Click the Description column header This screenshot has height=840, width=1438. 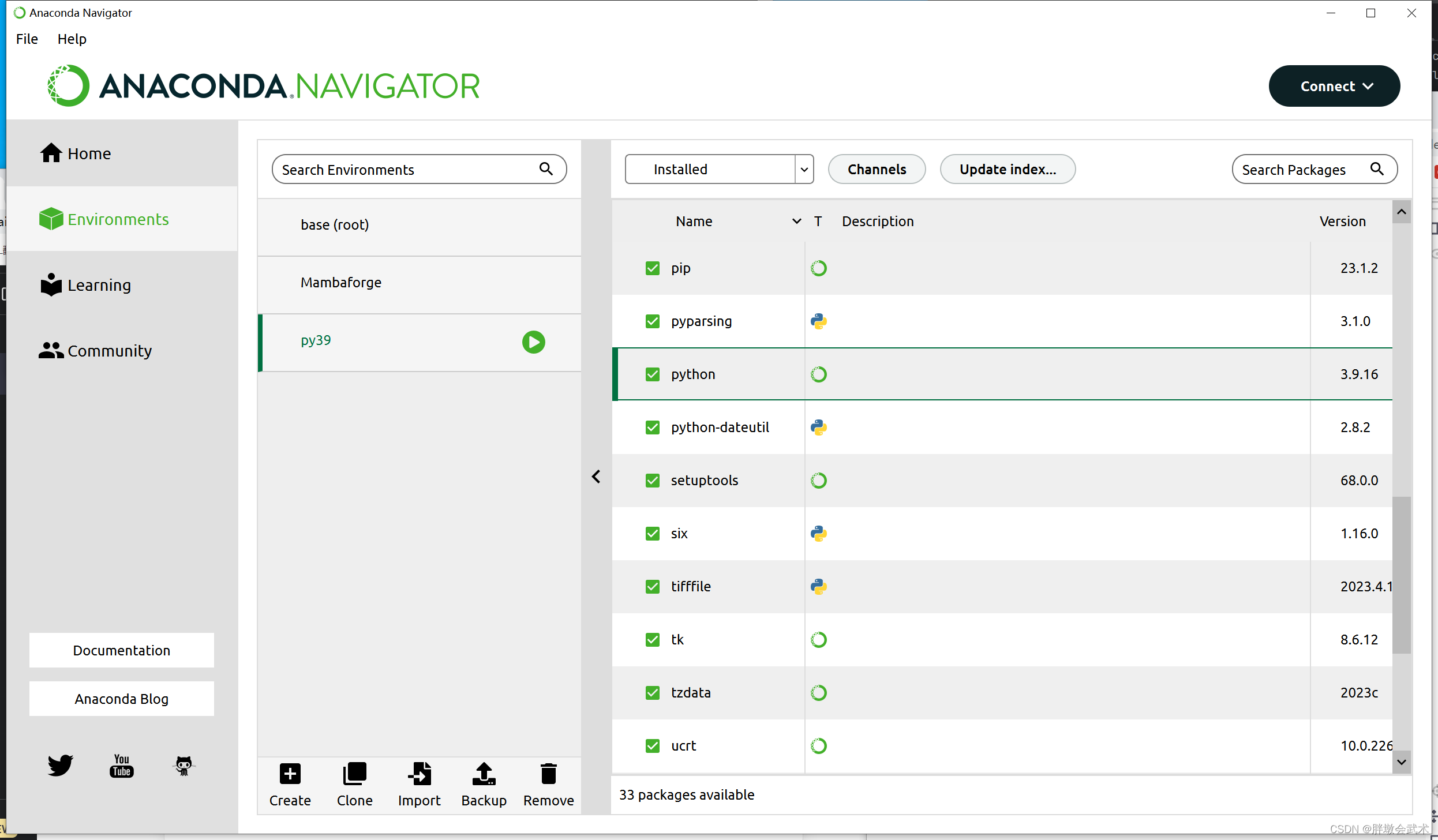(878, 222)
